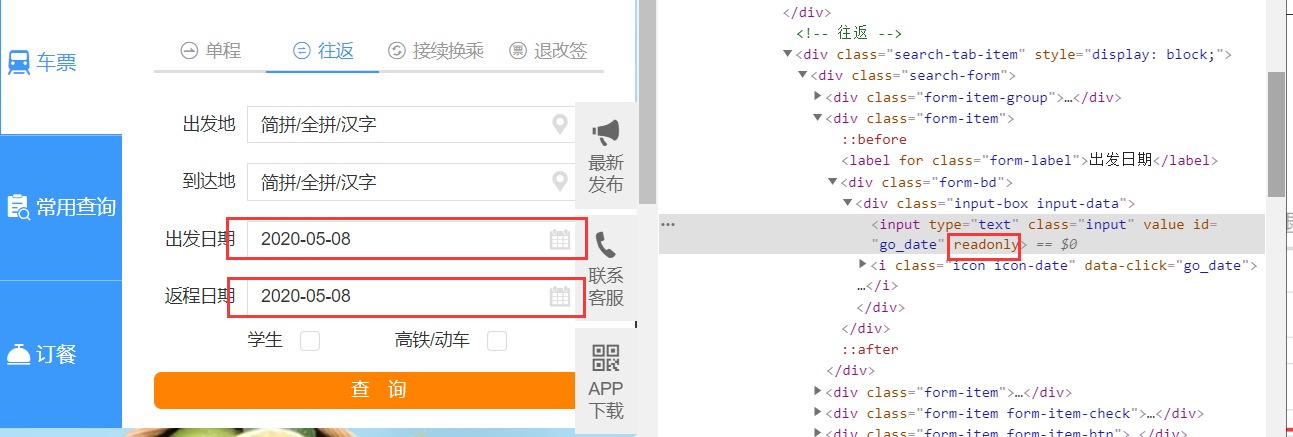The width and height of the screenshot is (1293, 437).
Task: Open calendar icon in 出发日期 field
Action: coord(560,239)
